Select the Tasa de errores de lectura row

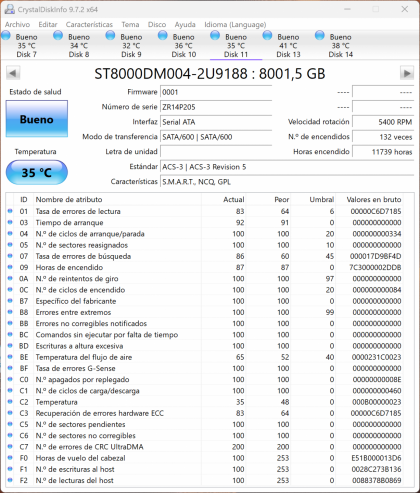point(204,211)
